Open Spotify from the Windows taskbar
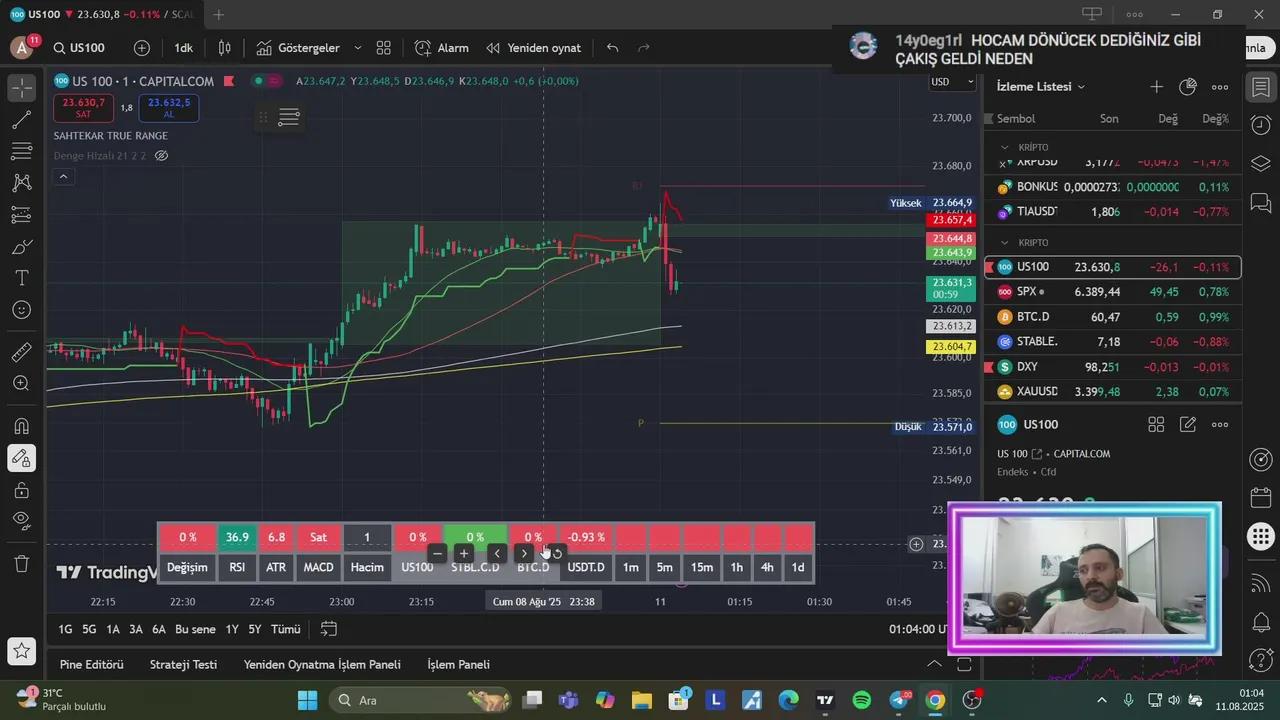1280x720 pixels. pos(862,700)
